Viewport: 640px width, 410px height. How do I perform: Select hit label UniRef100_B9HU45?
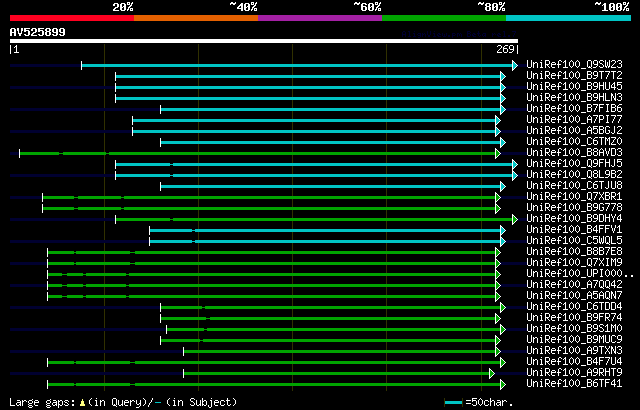click(x=574, y=86)
